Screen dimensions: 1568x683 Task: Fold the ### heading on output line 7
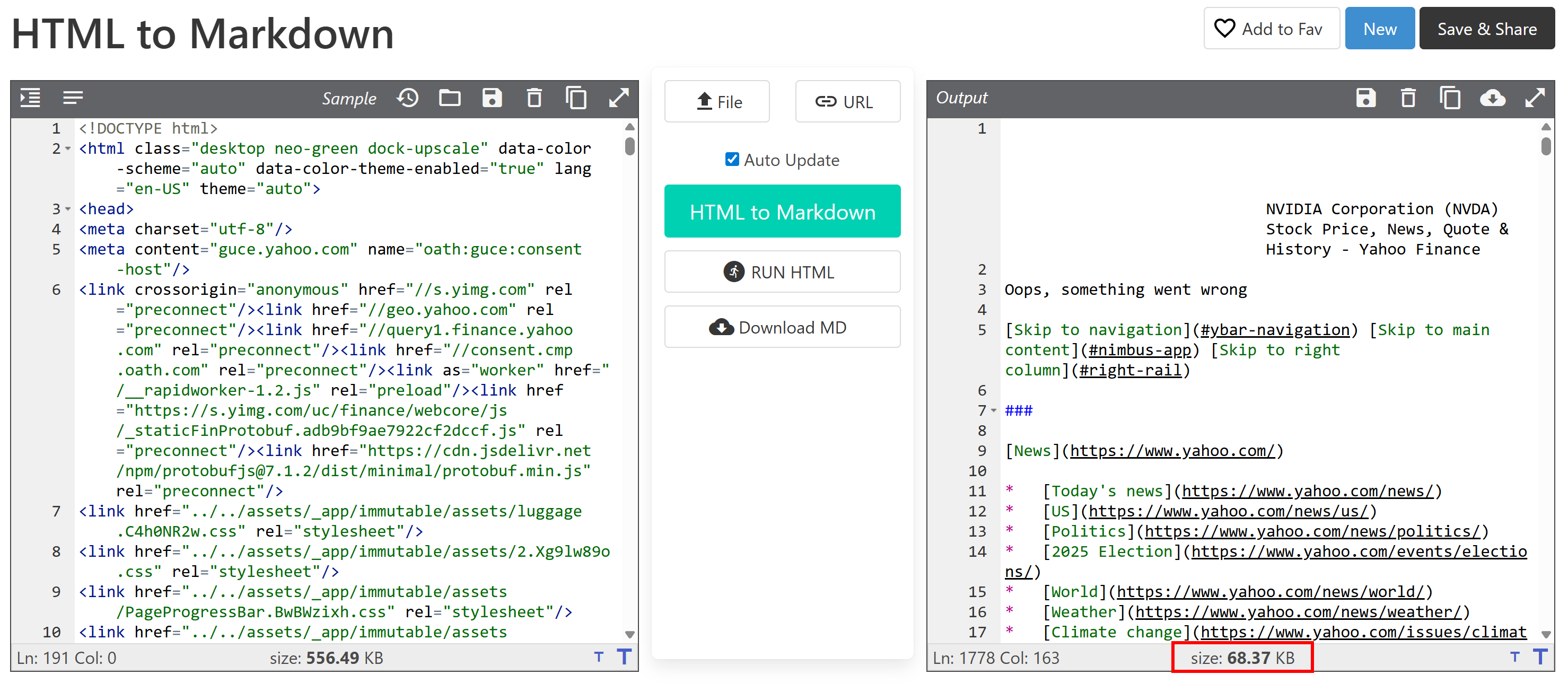click(993, 410)
